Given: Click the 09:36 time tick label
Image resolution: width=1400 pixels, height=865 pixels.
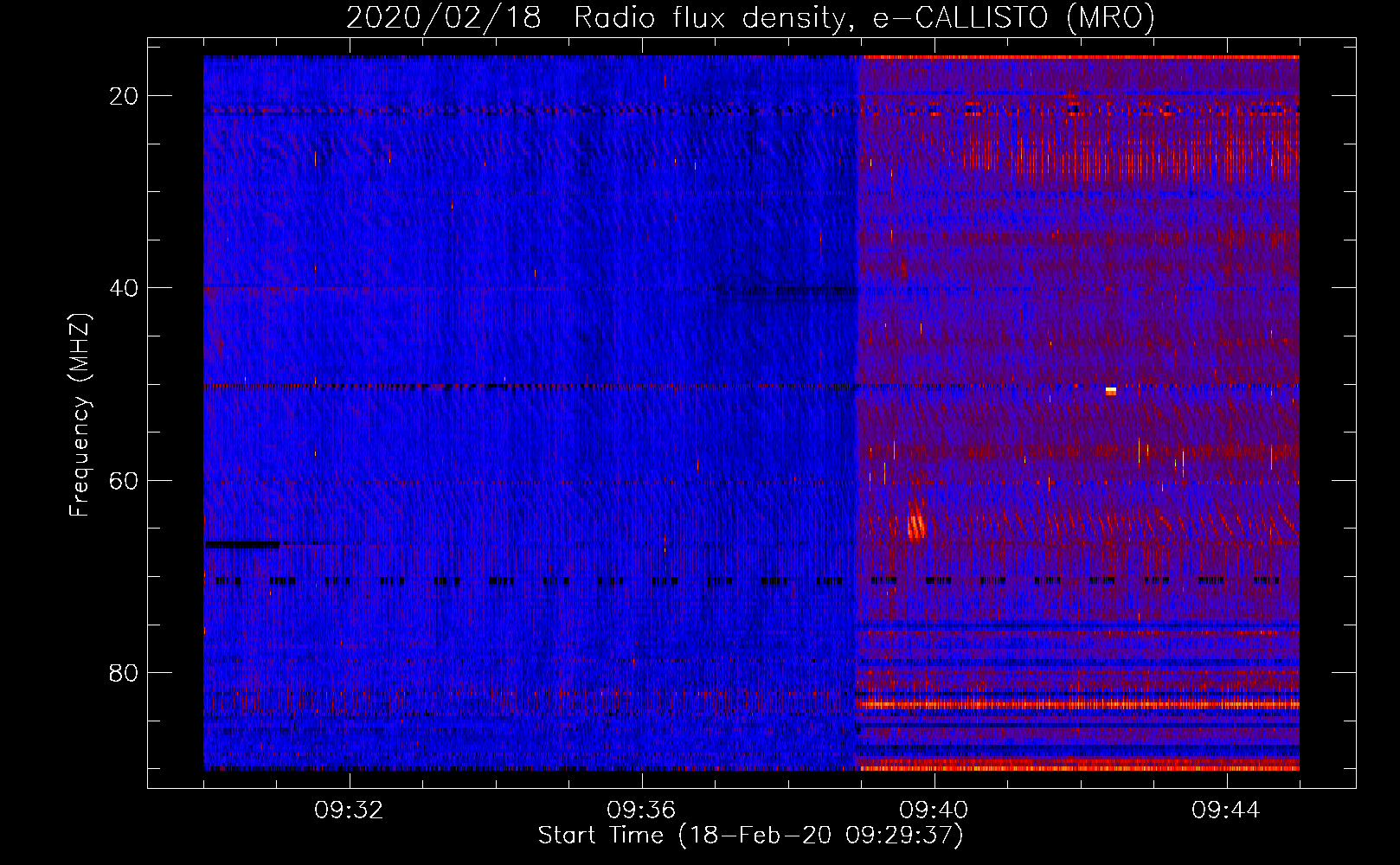Looking at the screenshot, I should [x=641, y=811].
